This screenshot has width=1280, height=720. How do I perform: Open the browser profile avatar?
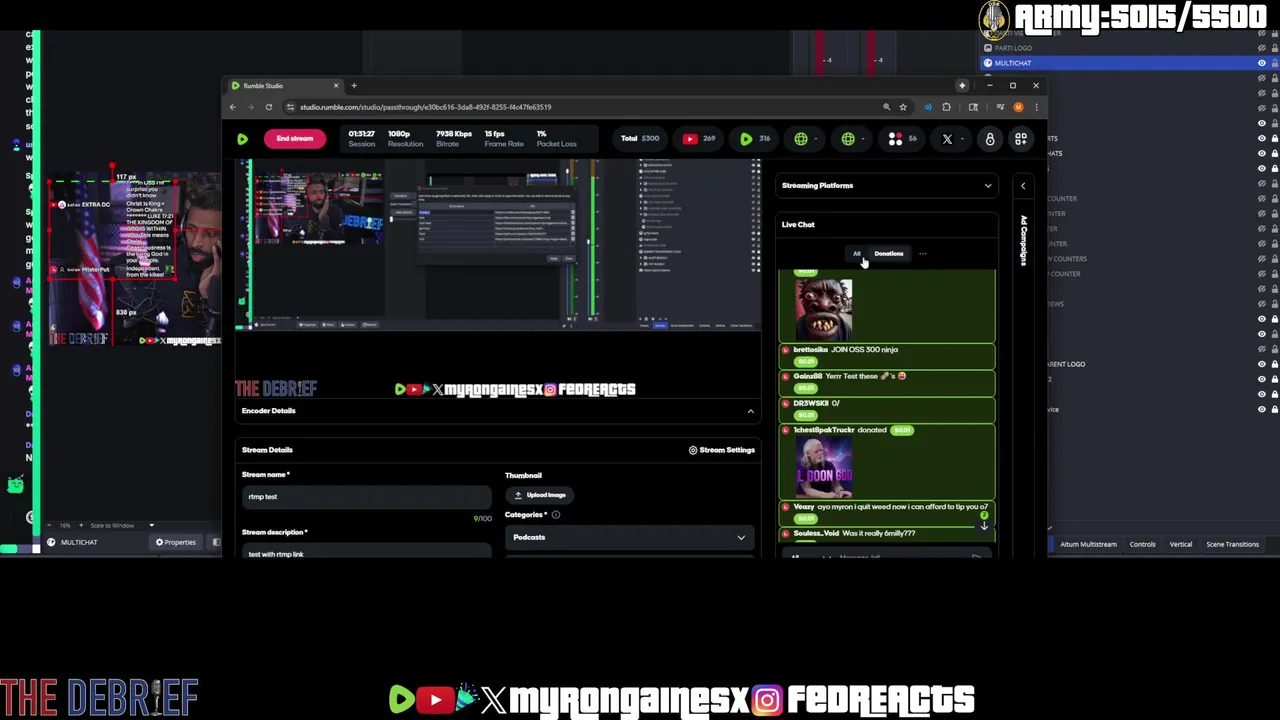click(x=1018, y=107)
